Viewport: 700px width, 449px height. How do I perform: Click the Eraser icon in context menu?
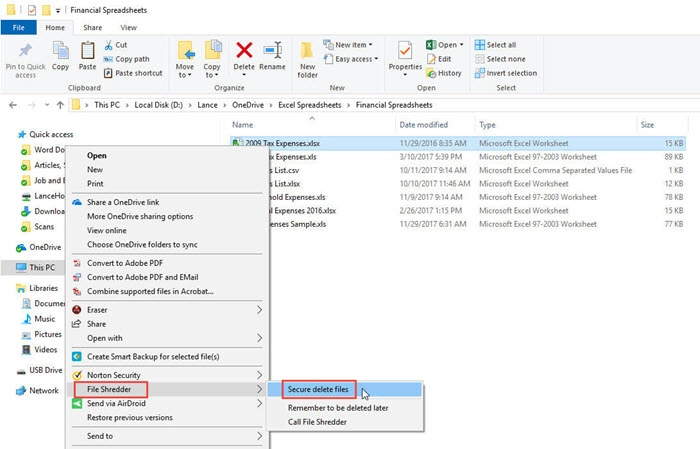pos(77,310)
